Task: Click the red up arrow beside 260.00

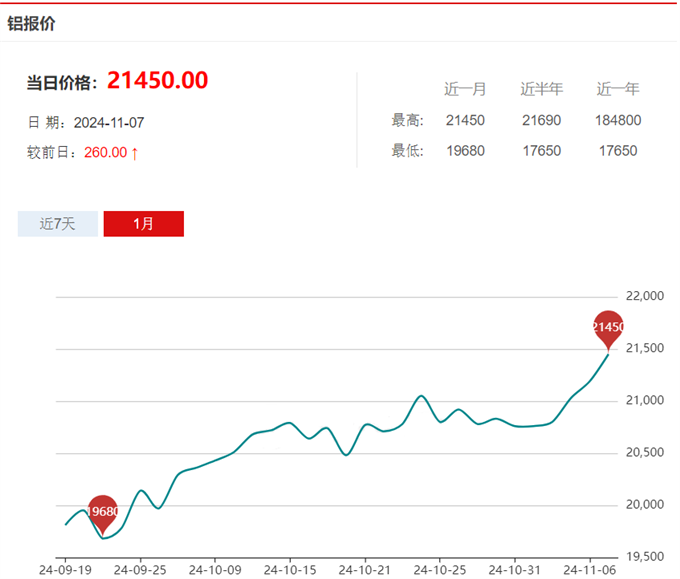Action: [135, 153]
